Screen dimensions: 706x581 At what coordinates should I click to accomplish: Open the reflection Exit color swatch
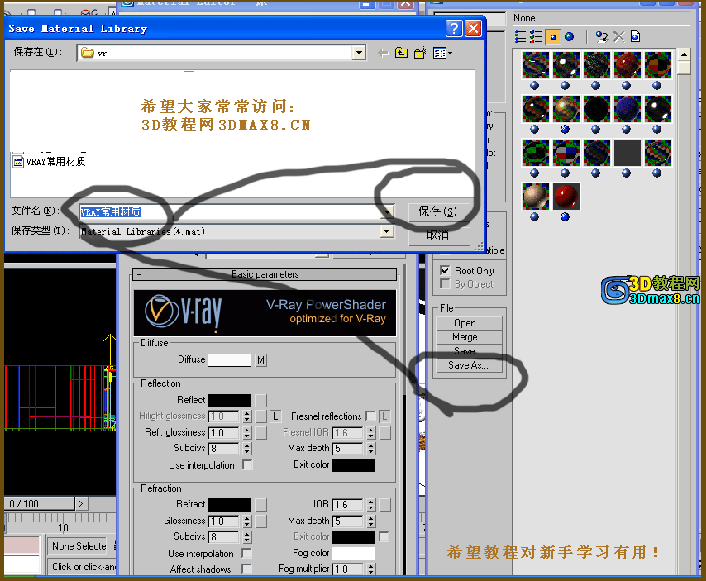[353, 465]
